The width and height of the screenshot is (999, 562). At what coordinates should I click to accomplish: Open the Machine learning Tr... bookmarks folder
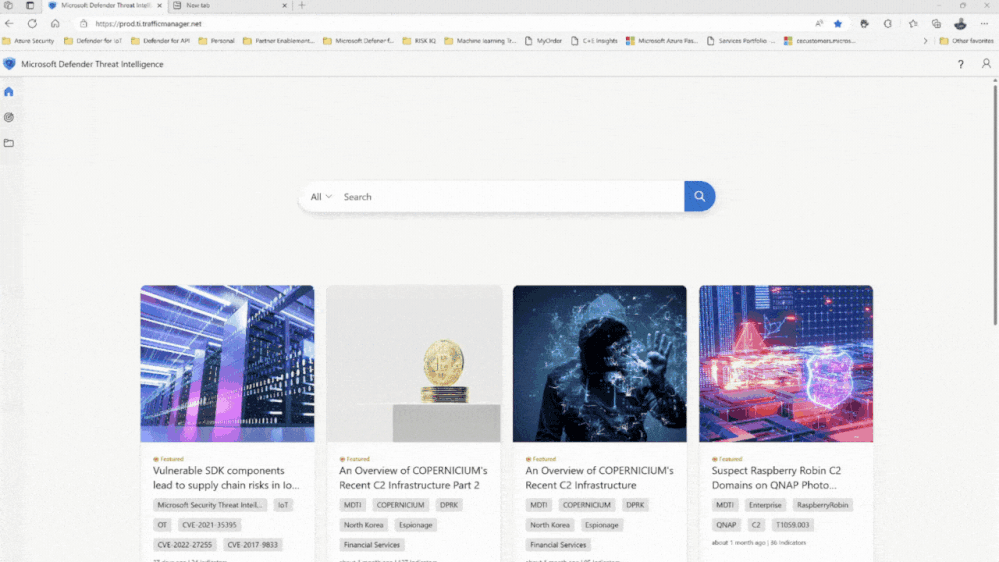(x=480, y=41)
